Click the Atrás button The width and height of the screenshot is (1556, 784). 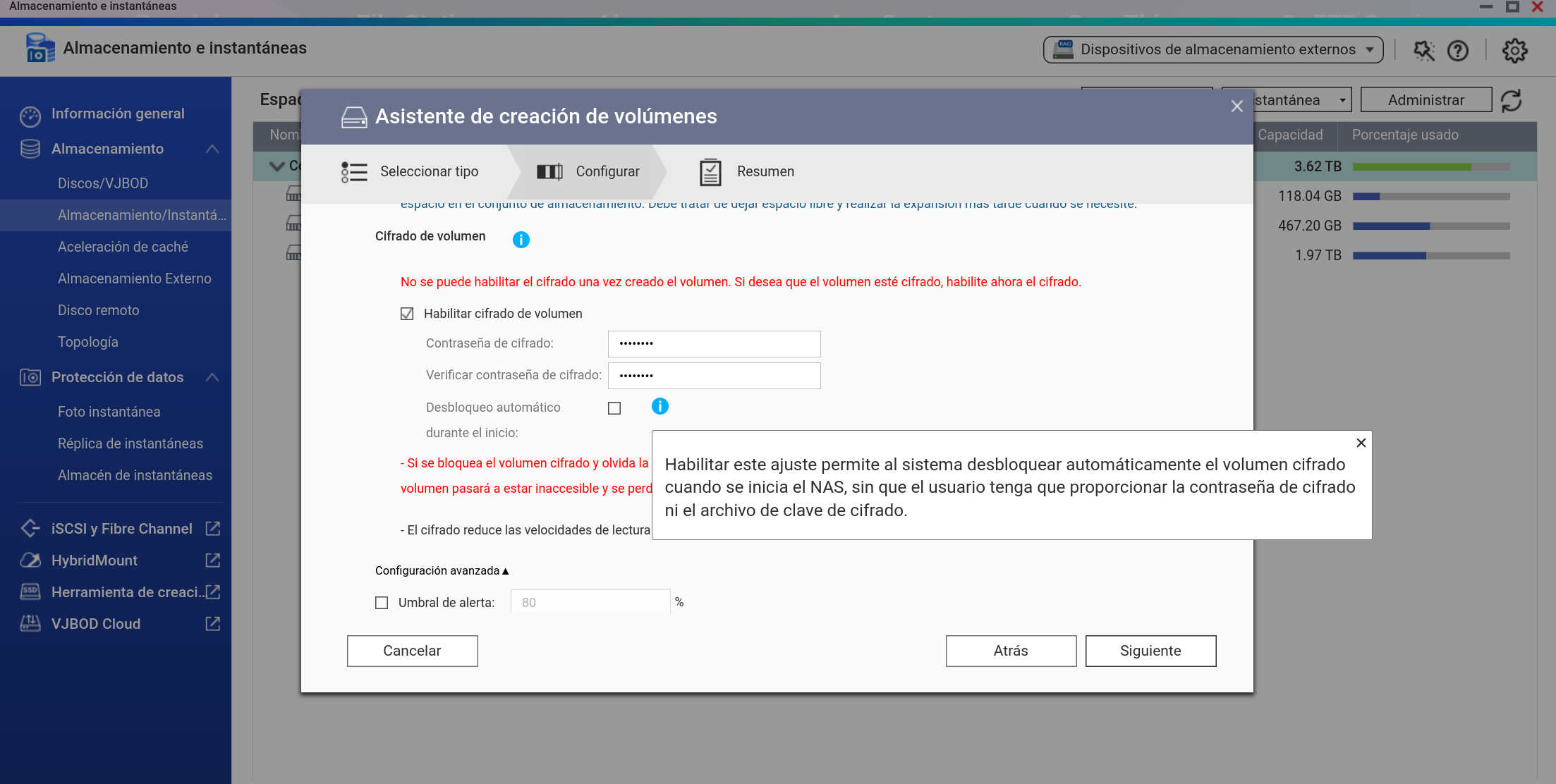tap(1010, 651)
